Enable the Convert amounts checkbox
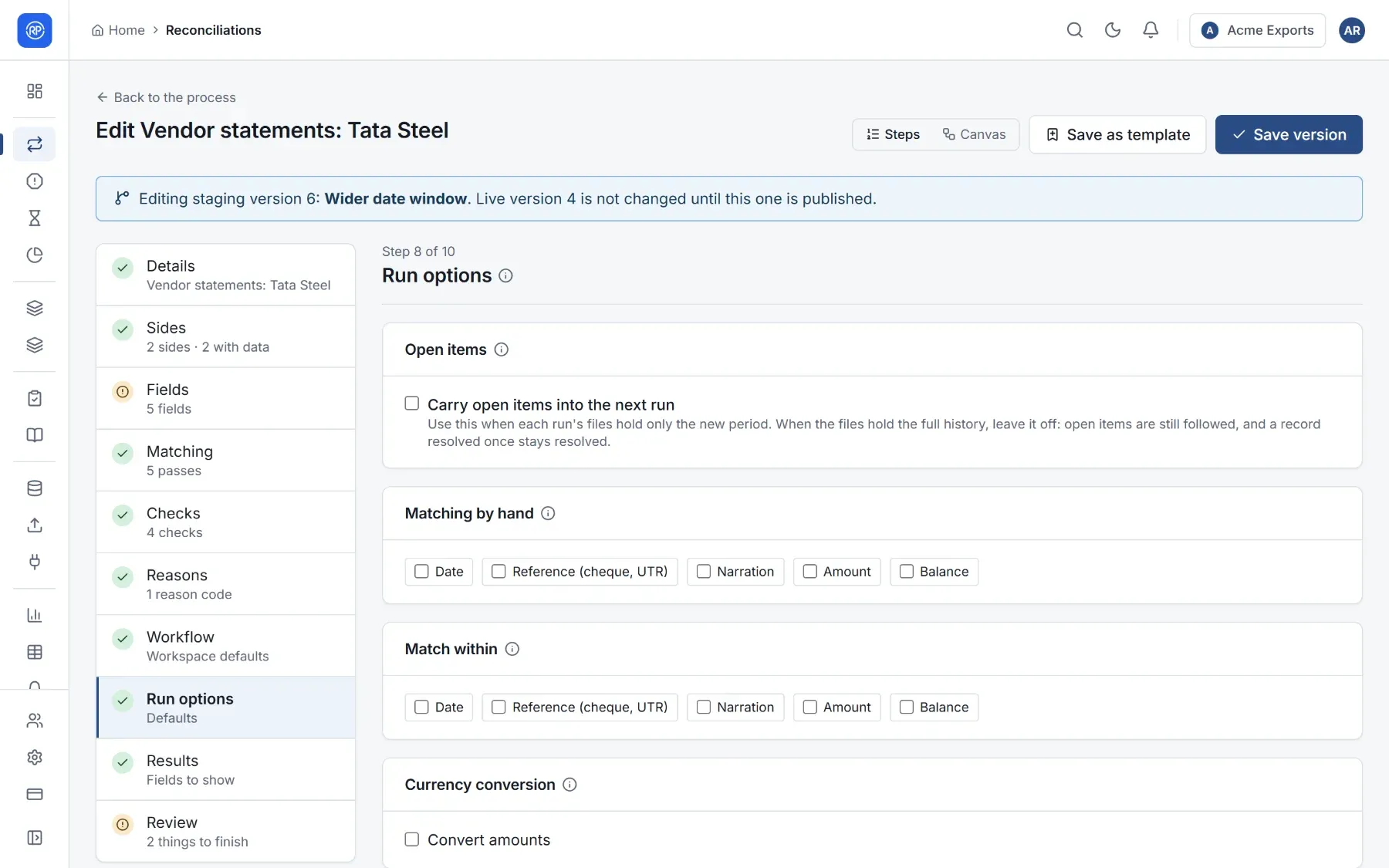This screenshot has width=1389, height=868. 412,839
